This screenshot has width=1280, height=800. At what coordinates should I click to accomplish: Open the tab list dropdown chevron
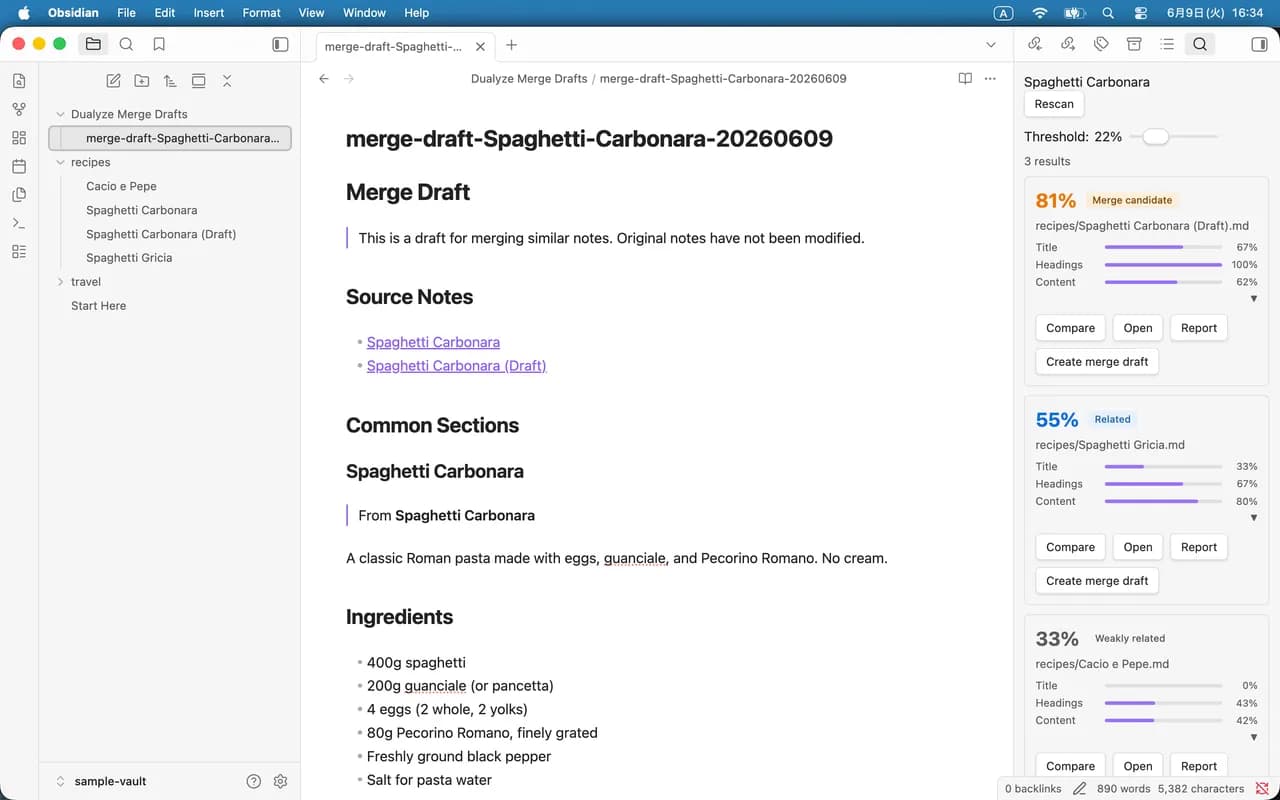click(x=991, y=45)
